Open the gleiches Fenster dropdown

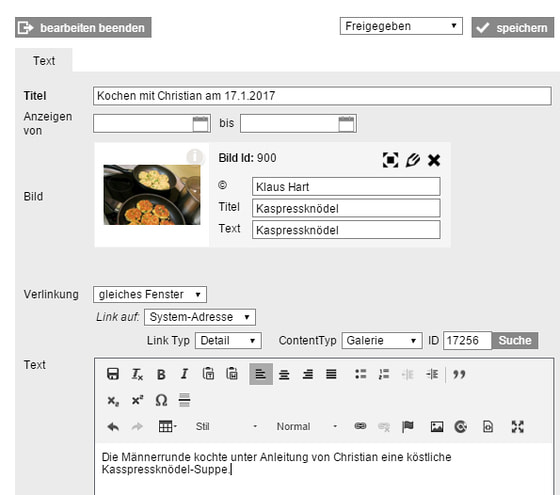point(150,295)
